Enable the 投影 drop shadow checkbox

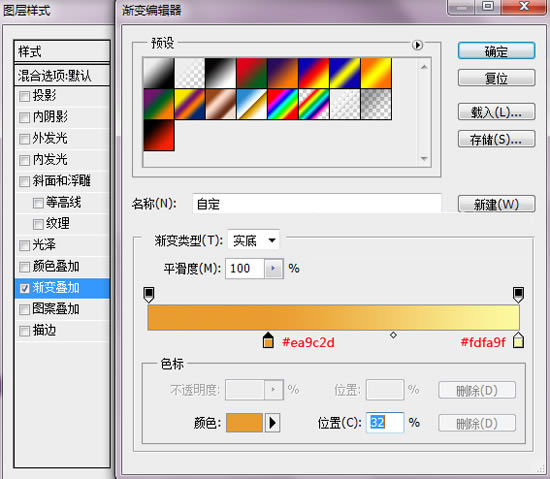(x=24, y=96)
